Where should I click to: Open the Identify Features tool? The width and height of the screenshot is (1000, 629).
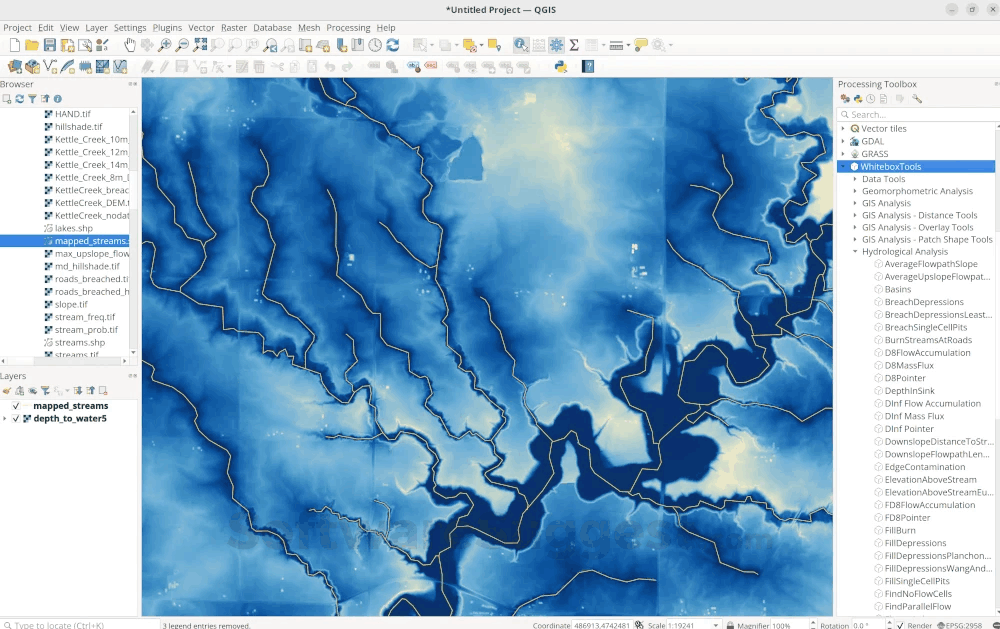[521, 44]
